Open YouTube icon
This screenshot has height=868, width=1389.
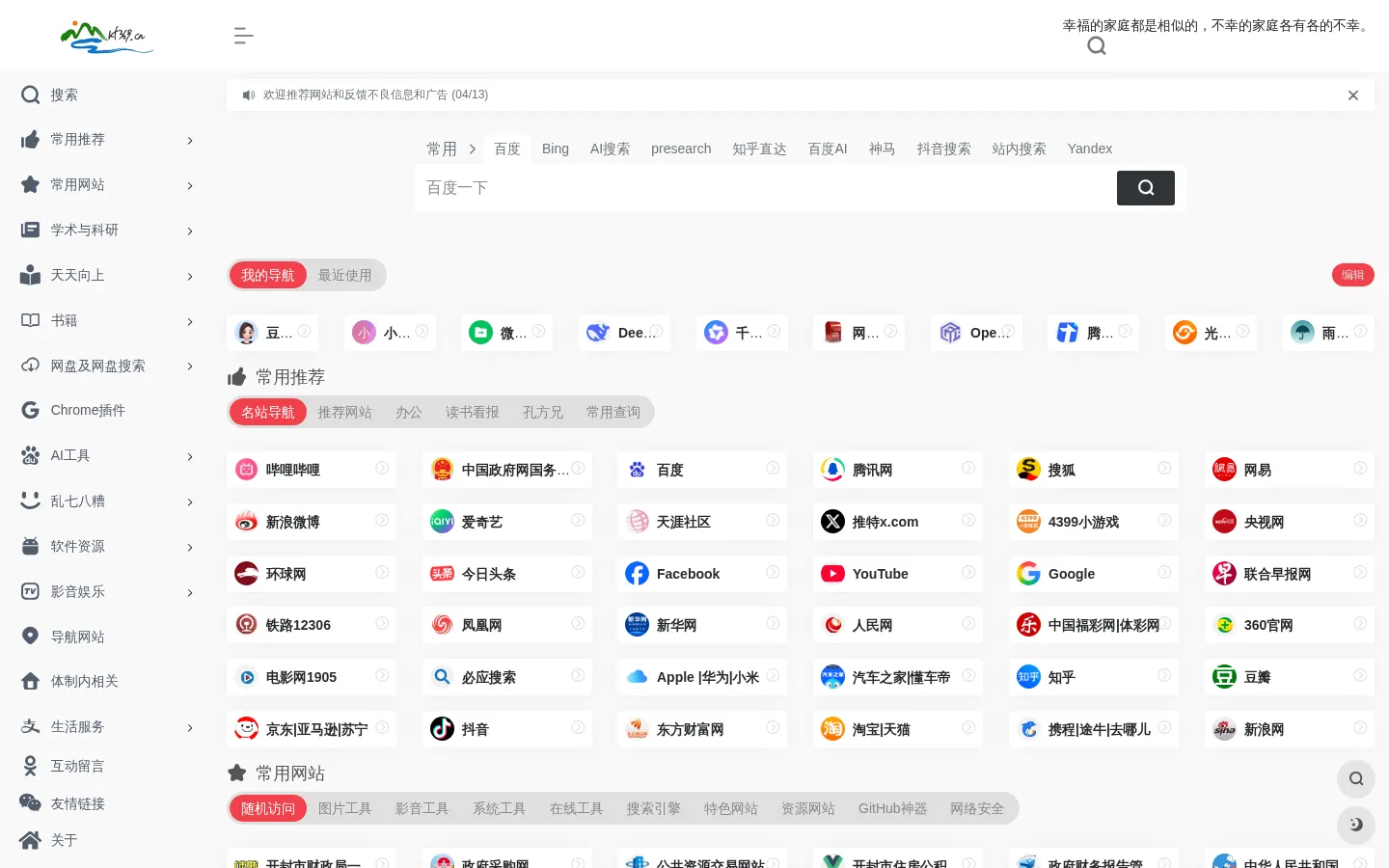[833, 574]
